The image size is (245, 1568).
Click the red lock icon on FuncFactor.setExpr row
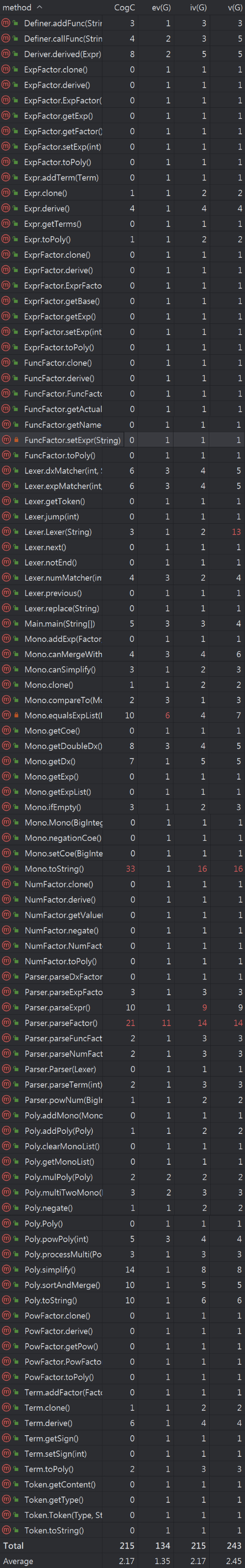[16, 440]
